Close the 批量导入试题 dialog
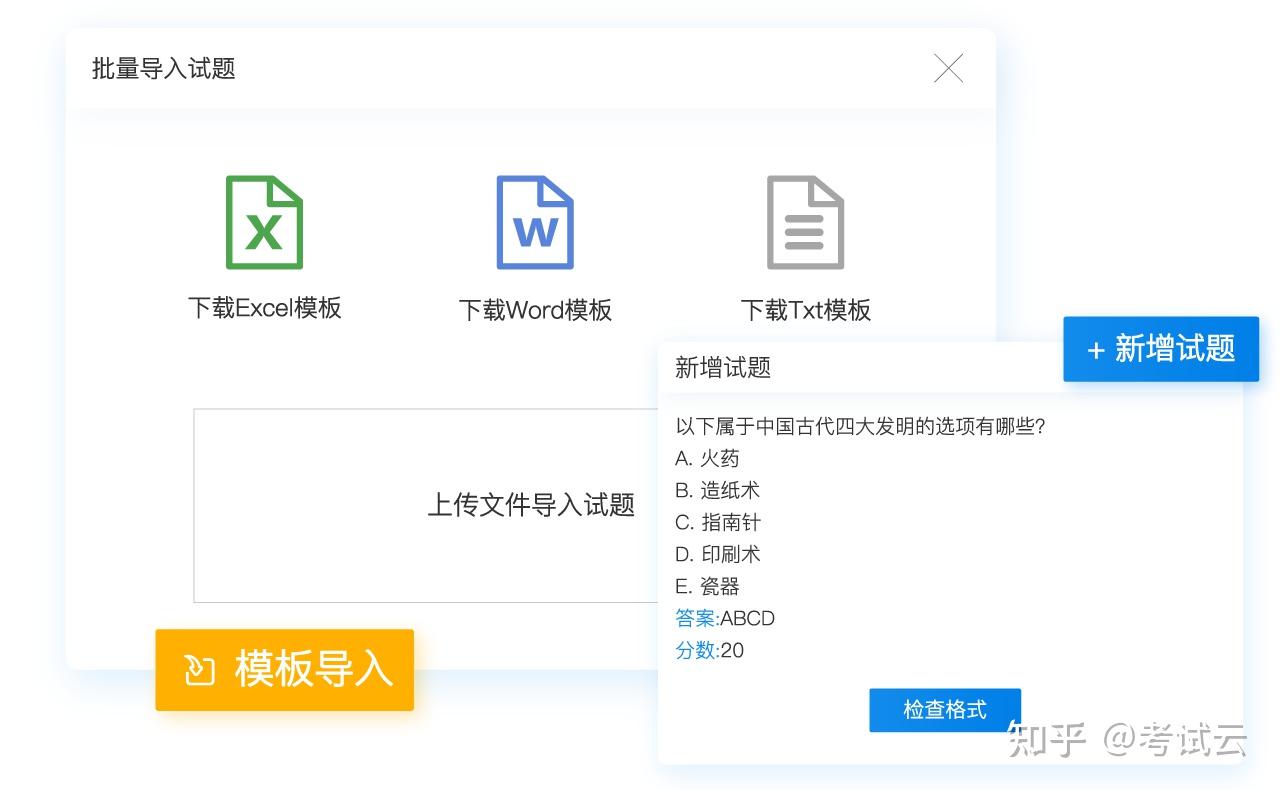 tap(948, 68)
